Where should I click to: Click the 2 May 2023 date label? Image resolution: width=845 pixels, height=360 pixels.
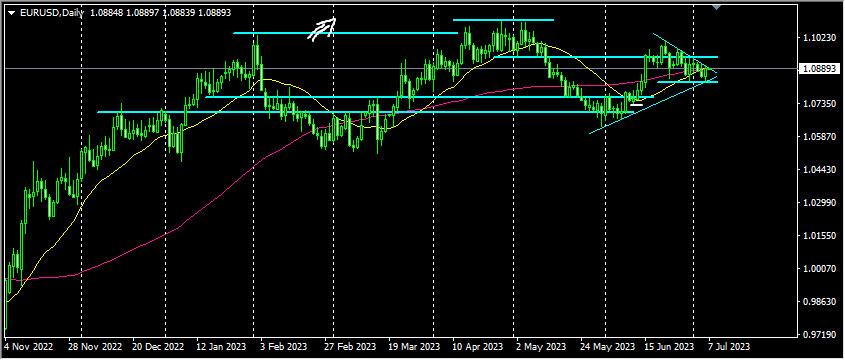541,345
